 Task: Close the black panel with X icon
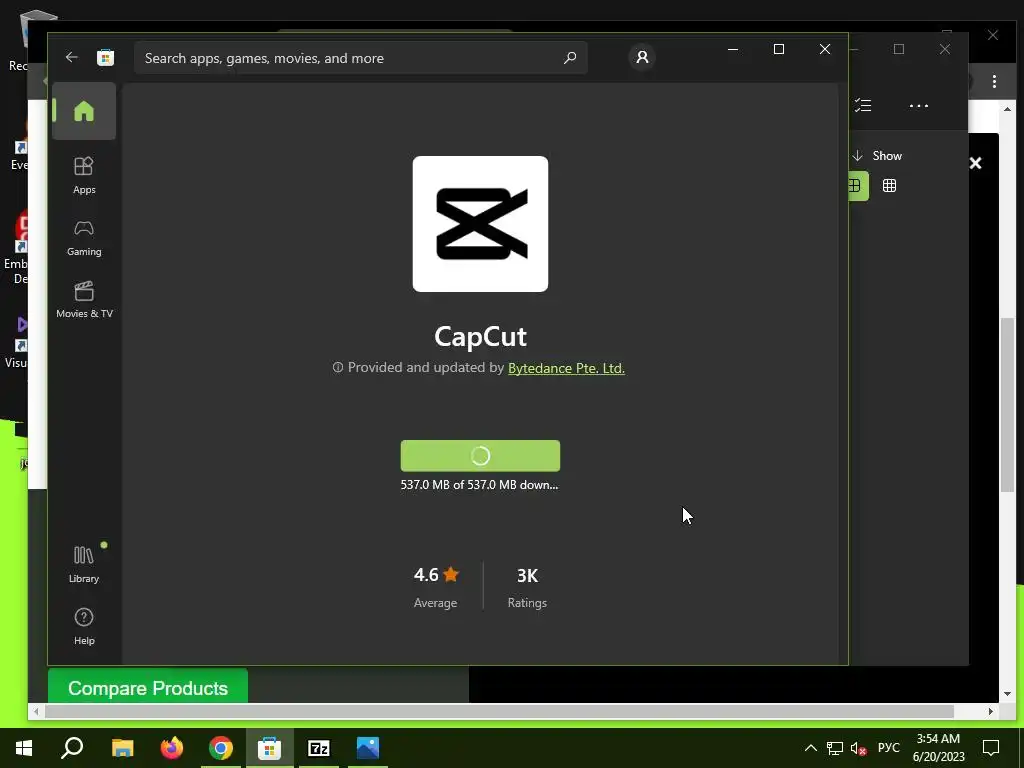point(975,163)
